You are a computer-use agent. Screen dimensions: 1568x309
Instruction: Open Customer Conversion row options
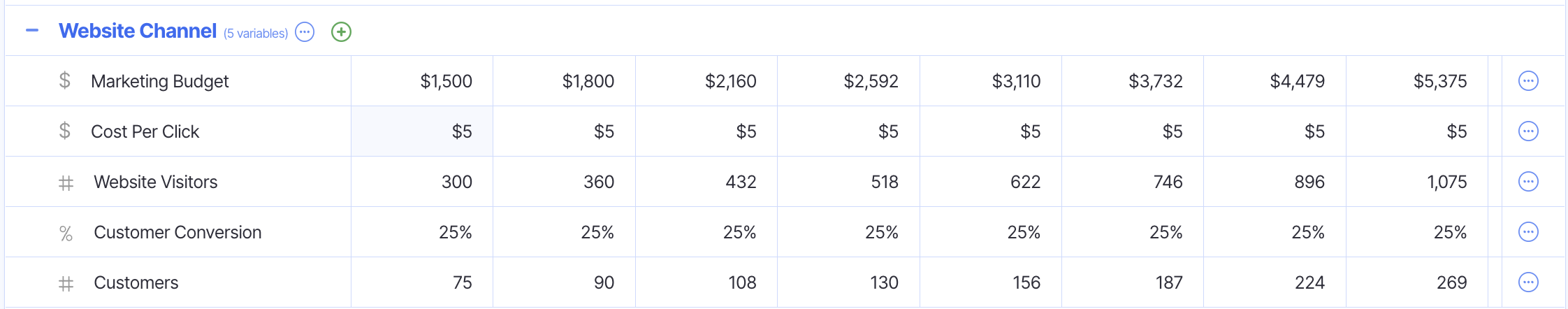tap(1528, 232)
